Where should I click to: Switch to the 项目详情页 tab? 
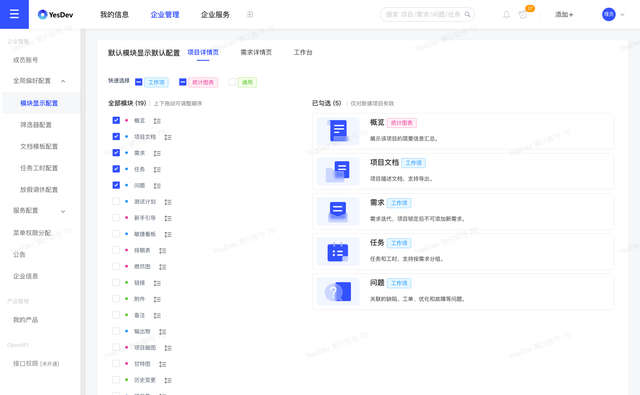tap(203, 52)
